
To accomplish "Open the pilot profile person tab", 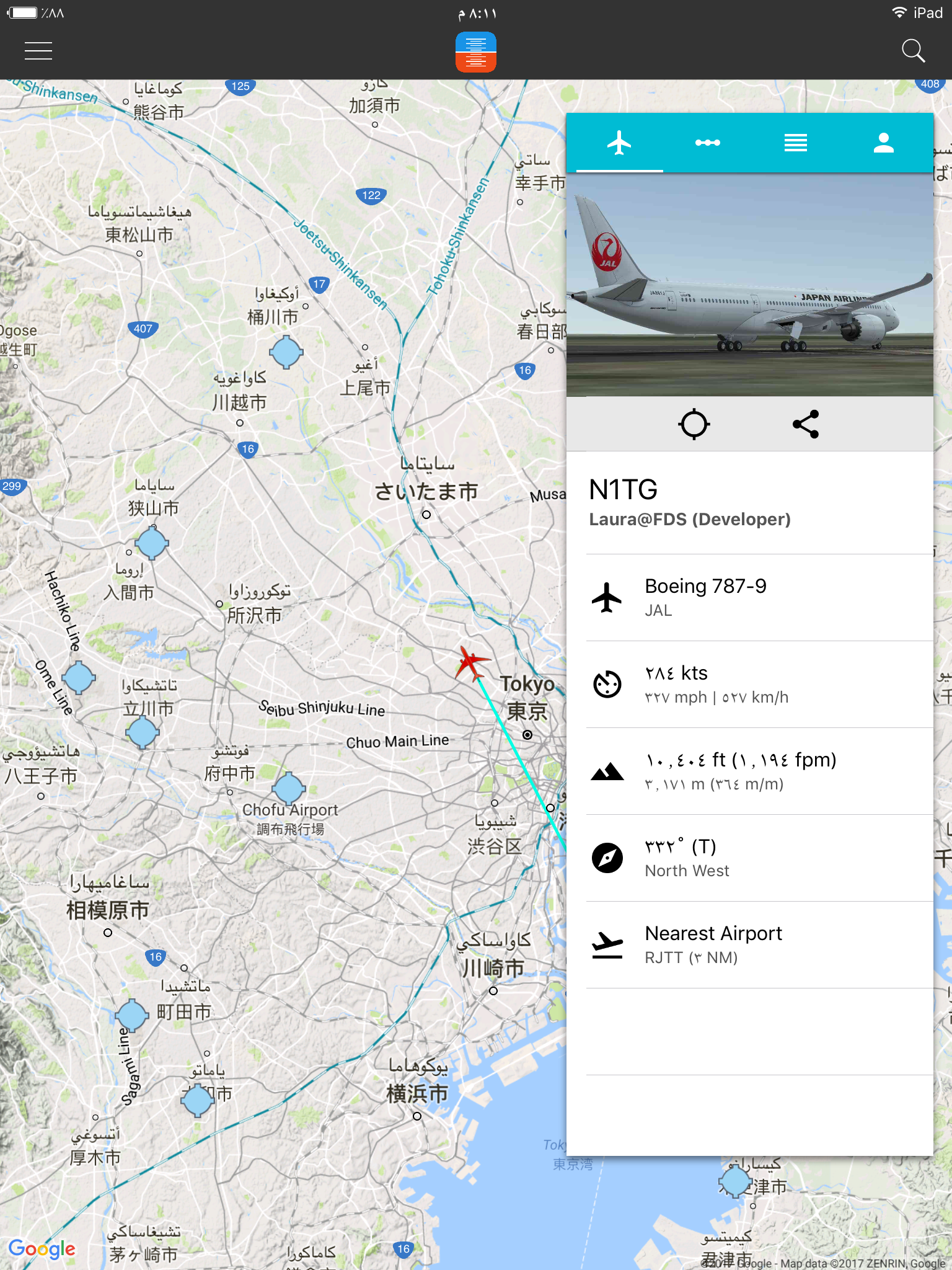I will (883, 143).
